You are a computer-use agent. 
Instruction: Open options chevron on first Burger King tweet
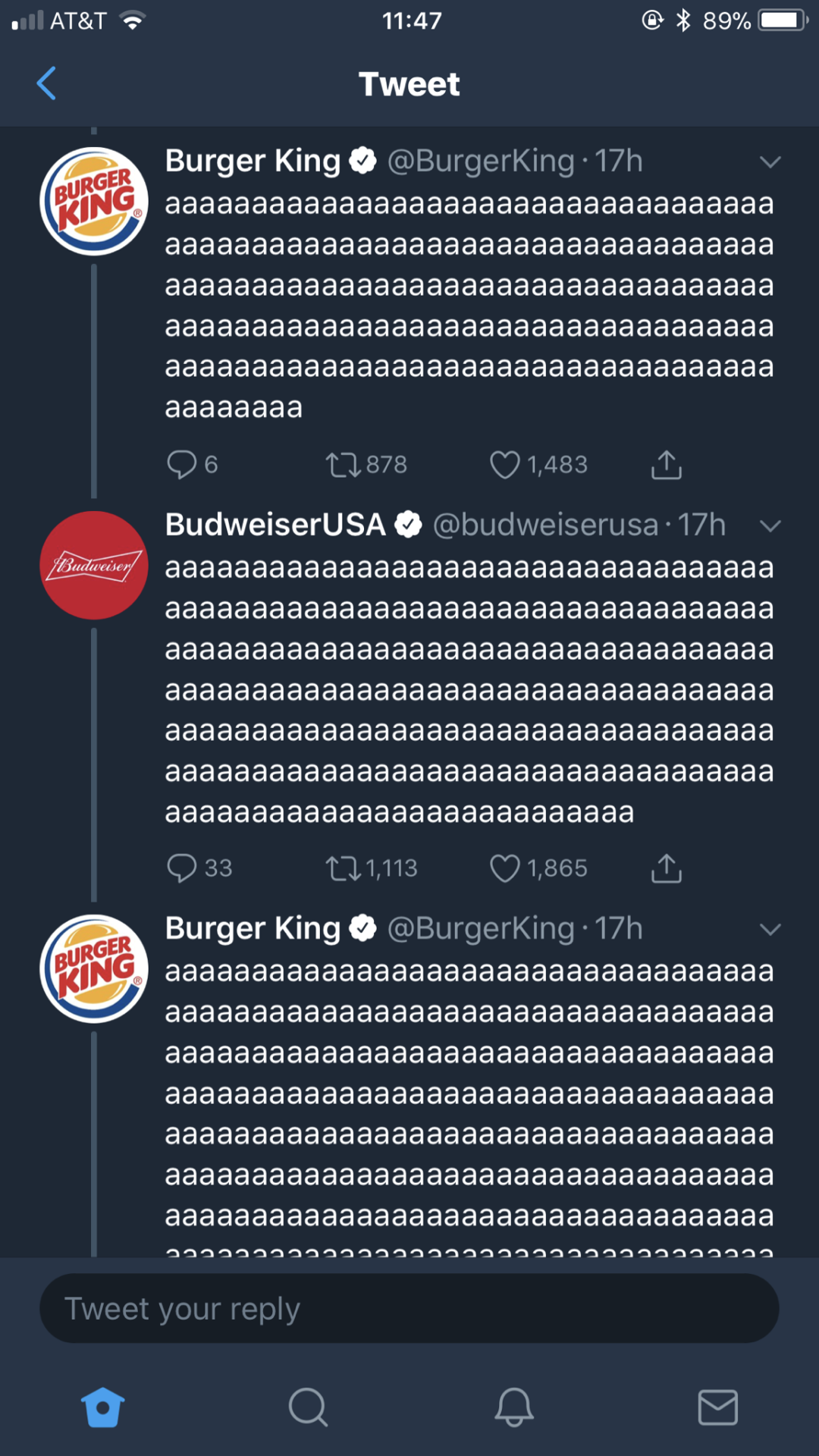pyautogui.click(x=770, y=162)
